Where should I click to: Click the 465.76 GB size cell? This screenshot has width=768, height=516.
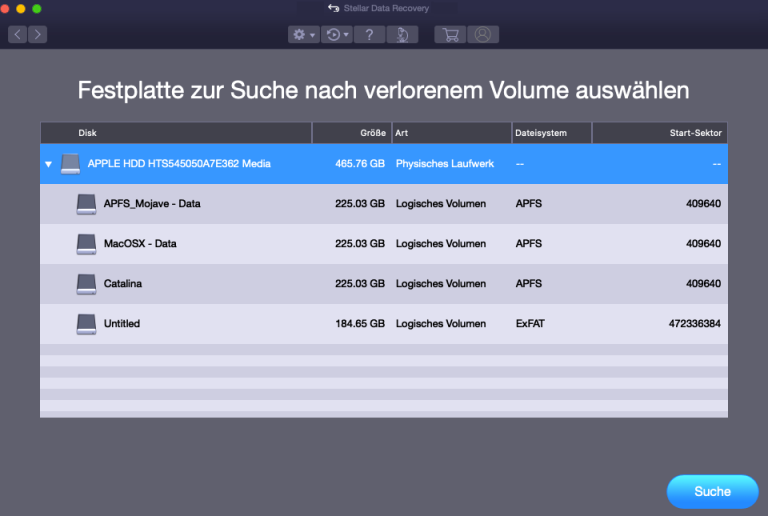click(x=360, y=164)
